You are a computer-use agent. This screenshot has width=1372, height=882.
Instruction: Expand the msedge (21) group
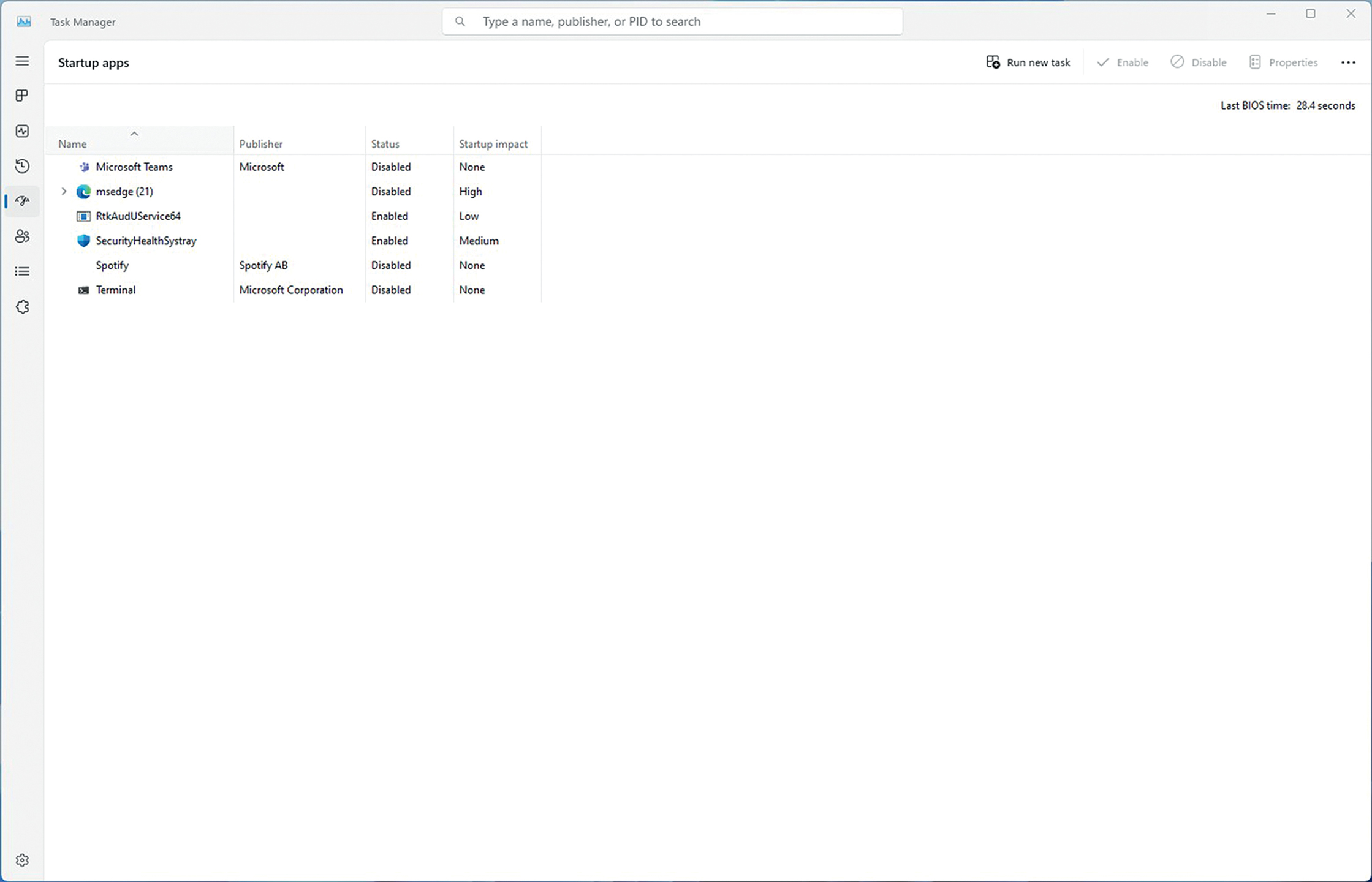tap(64, 191)
